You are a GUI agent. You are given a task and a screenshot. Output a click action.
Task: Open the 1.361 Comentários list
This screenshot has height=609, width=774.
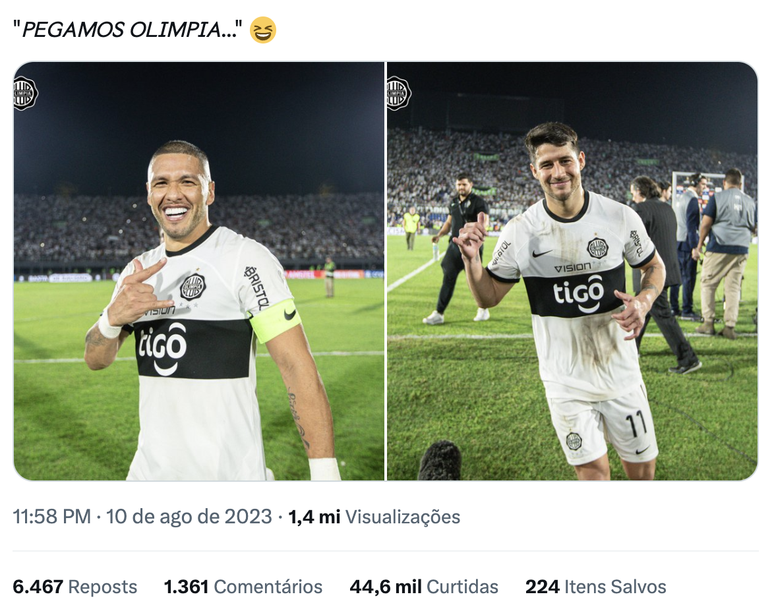click(243, 587)
